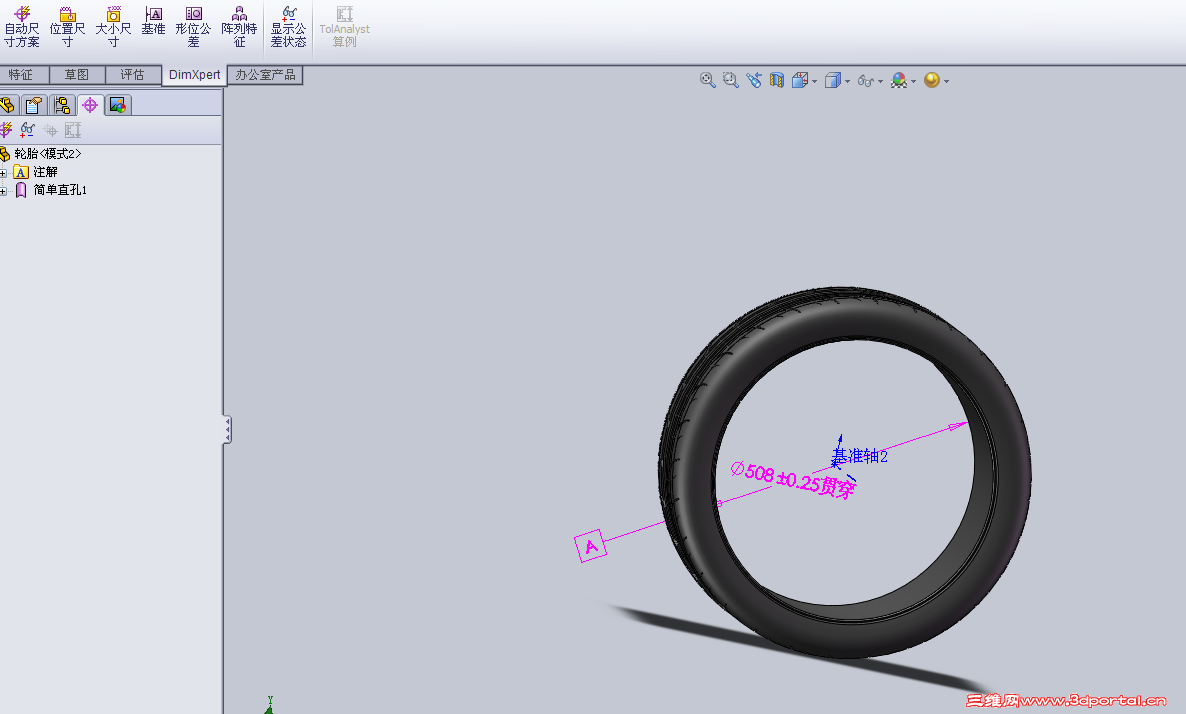1186x714 pixels.
Task: Open the 办公室产品 tab
Action: click(x=265, y=75)
